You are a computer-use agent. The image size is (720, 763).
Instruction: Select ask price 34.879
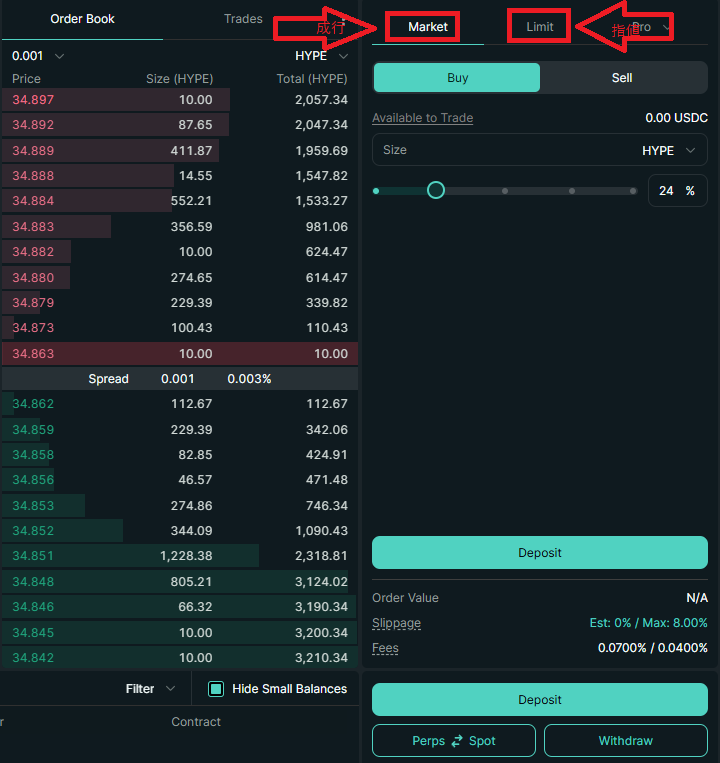(33, 303)
